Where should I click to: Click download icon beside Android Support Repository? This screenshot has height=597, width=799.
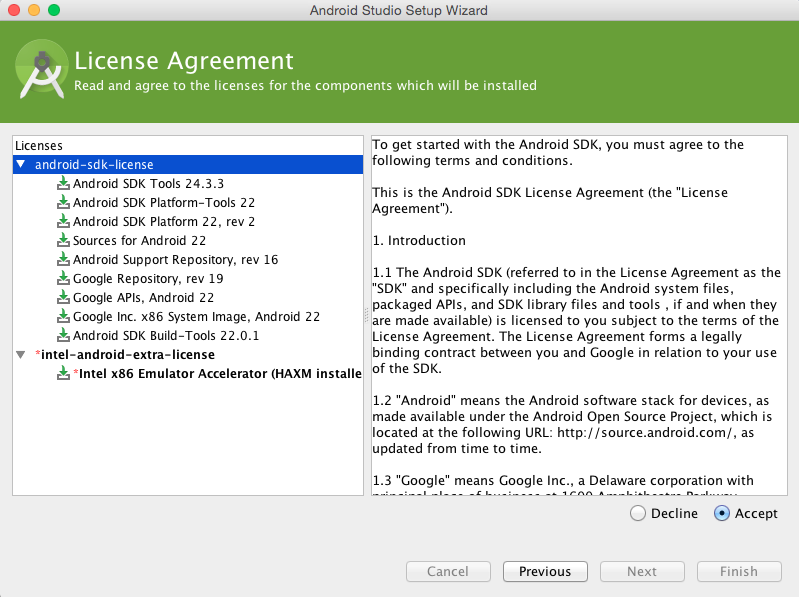[63, 259]
